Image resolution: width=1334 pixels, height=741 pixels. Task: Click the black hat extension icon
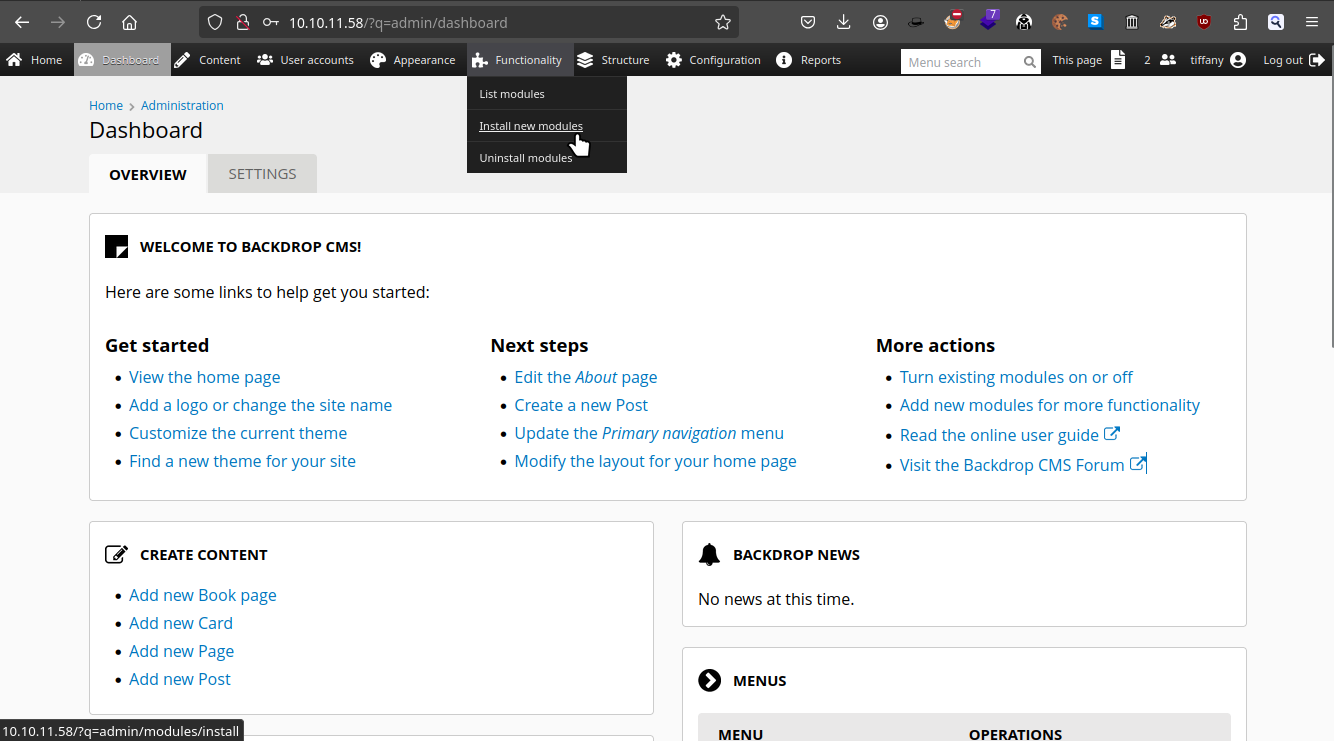tap(916, 22)
